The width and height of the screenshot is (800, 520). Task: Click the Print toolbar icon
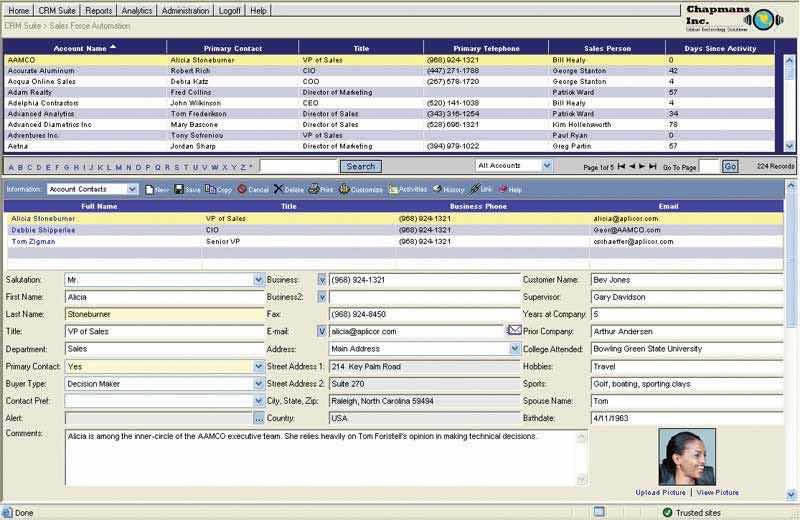(x=314, y=189)
